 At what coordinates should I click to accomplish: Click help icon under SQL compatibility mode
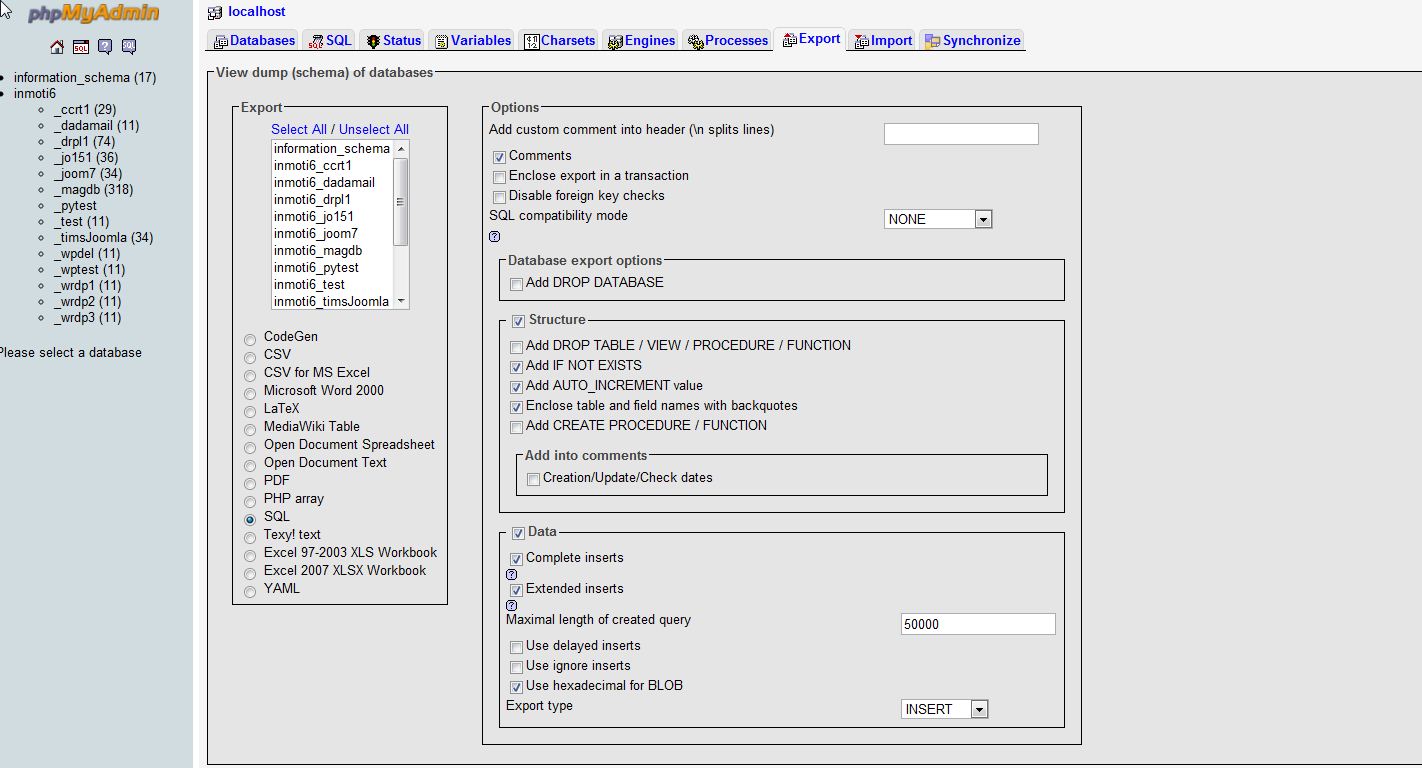click(494, 237)
